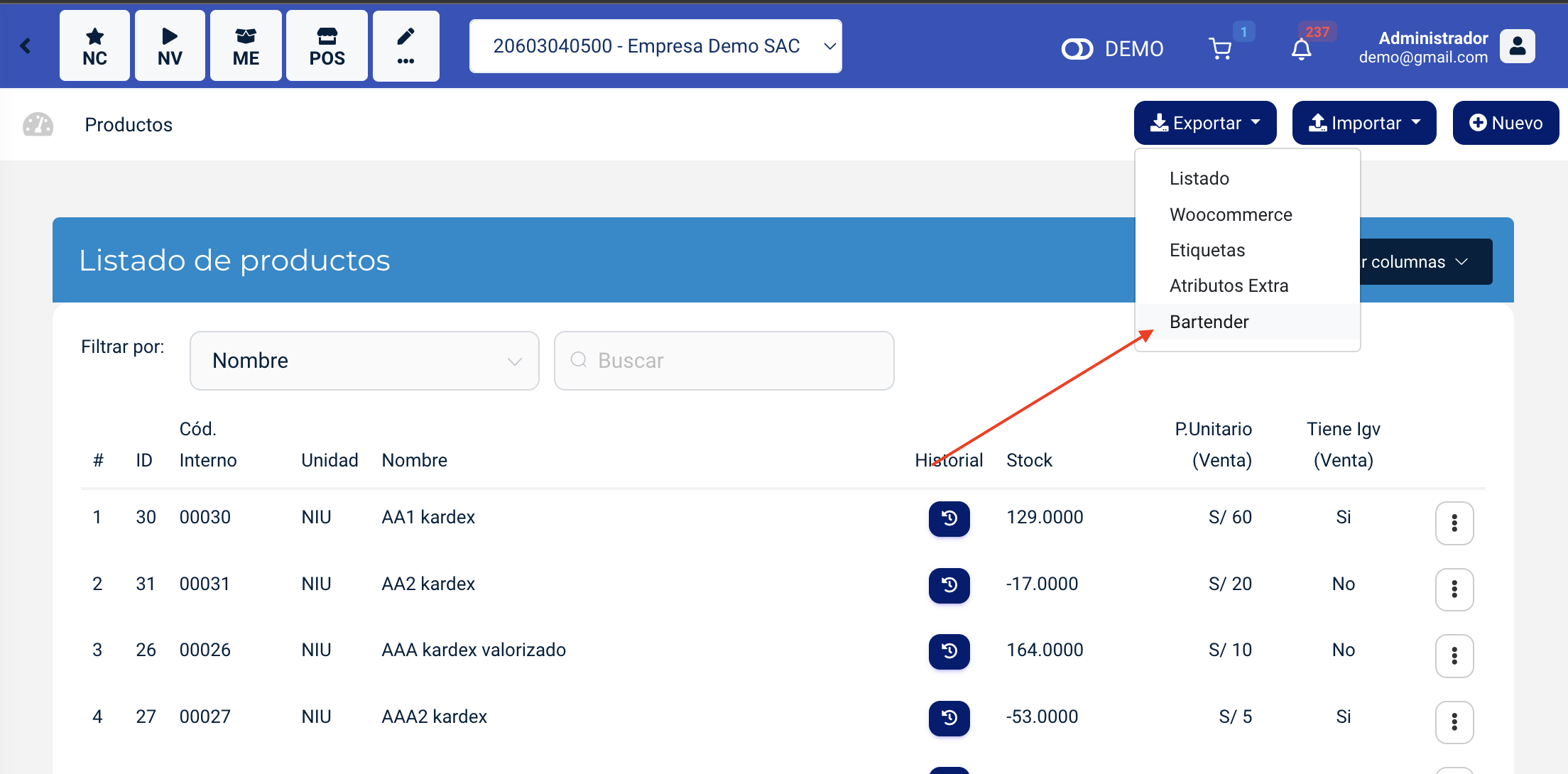The height and width of the screenshot is (774, 1568).
Task: Open row actions menu for AA2 kardex
Action: point(1454,589)
